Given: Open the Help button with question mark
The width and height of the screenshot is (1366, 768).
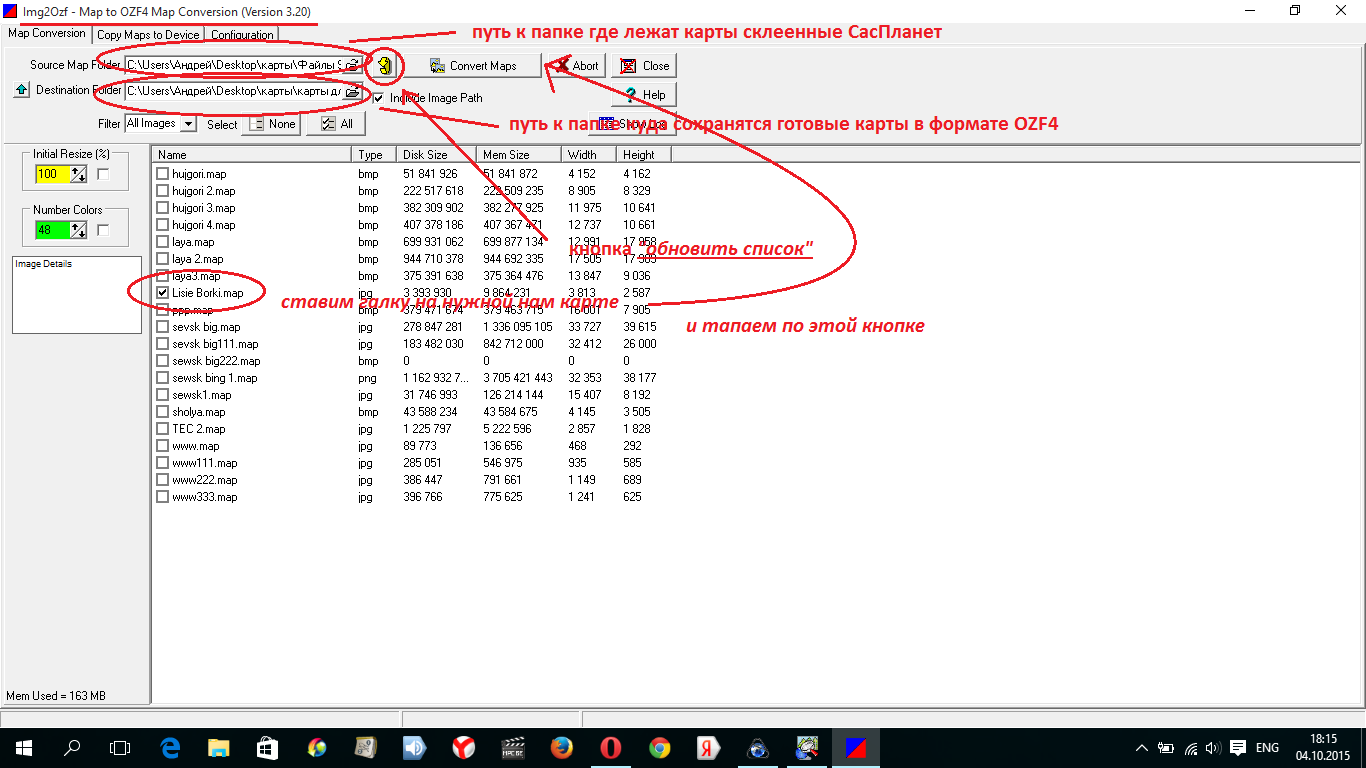Looking at the screenshot, I should pyautogui.click(x=644, y=95).
